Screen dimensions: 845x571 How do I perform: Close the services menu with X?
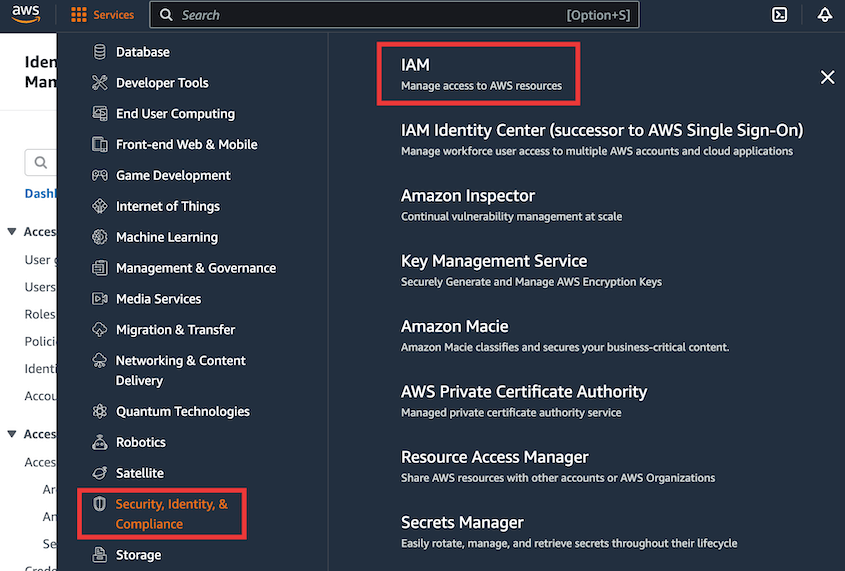click(x=827, y=77)
